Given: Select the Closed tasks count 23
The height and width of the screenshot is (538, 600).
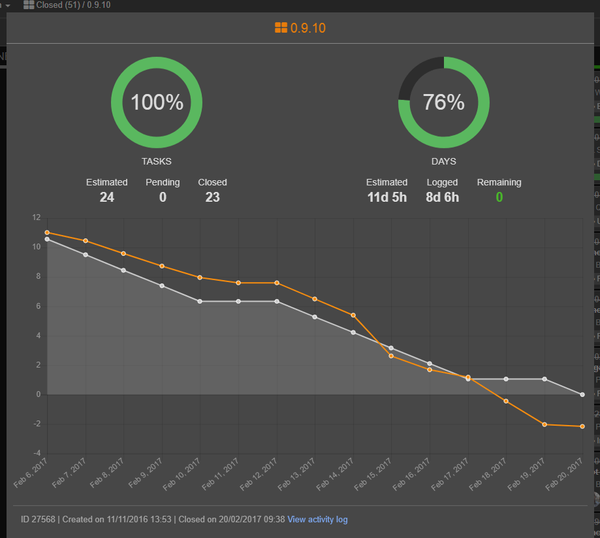Looking at the screenshot, I should 212,198.
